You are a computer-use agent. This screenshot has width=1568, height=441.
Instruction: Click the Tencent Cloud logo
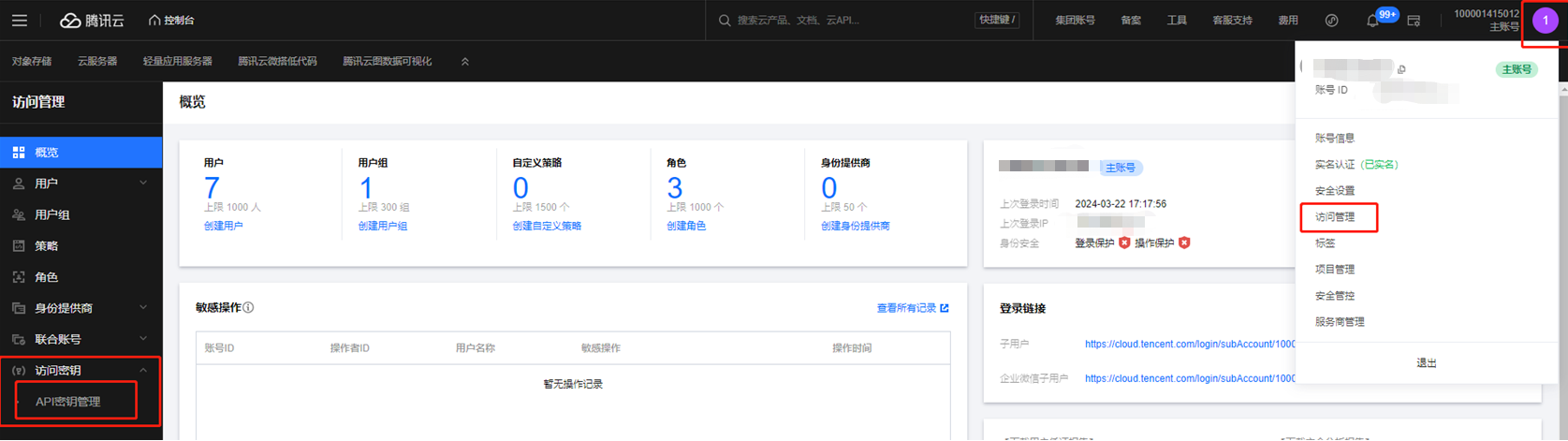click(x=92, y=20)
